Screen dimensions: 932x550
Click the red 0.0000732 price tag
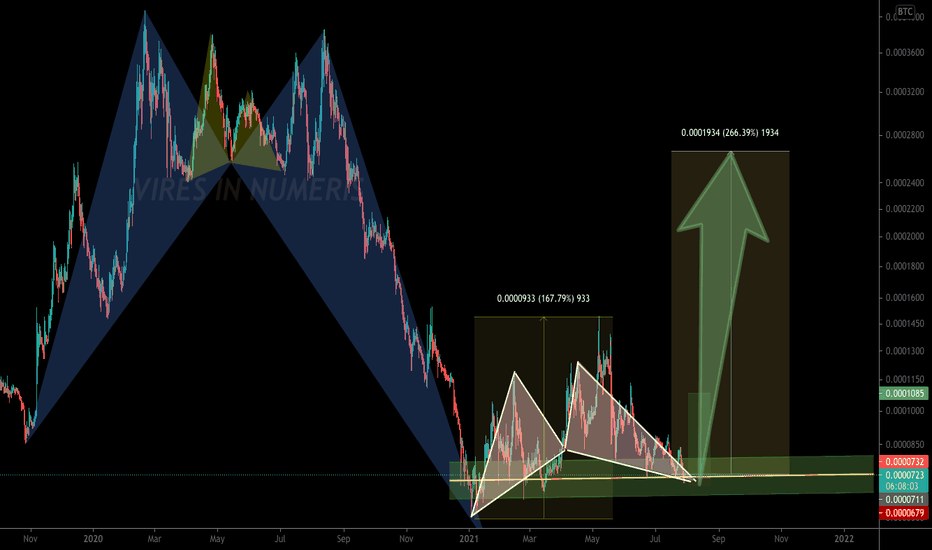pyautogui.click(x=902, y=462)
